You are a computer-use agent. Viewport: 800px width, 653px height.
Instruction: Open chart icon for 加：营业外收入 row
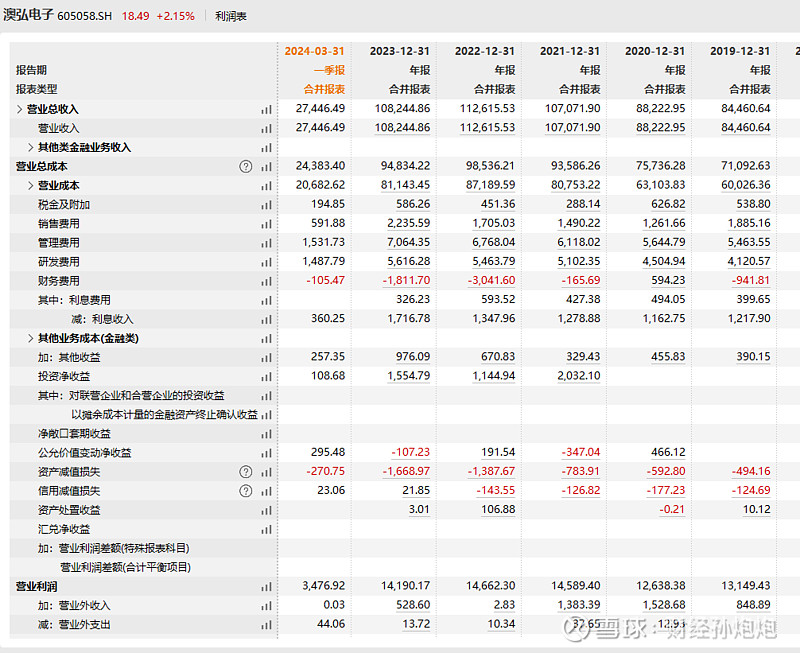(266, 606)
